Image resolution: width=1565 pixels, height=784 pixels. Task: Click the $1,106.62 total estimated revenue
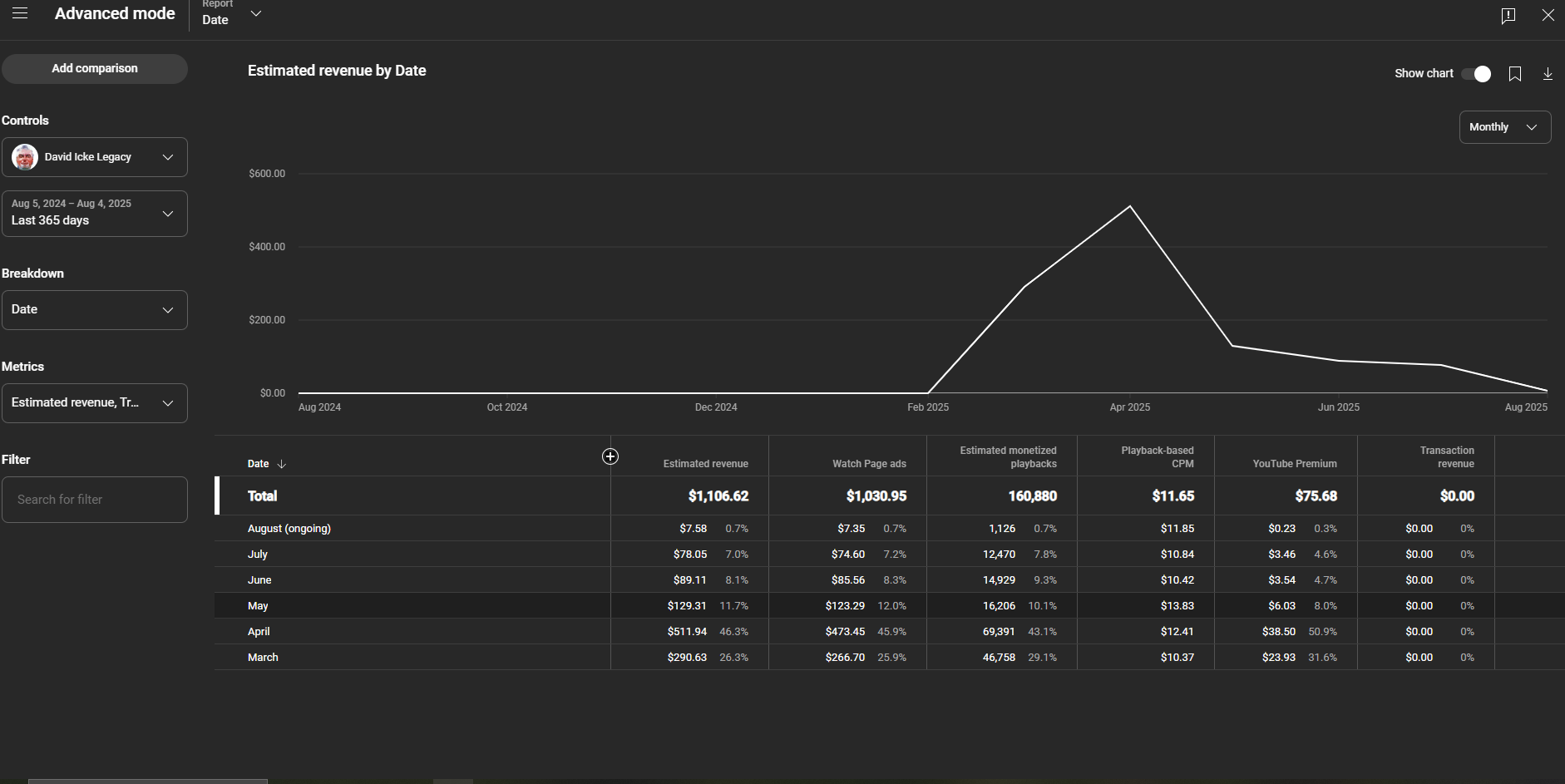(718, 496)
